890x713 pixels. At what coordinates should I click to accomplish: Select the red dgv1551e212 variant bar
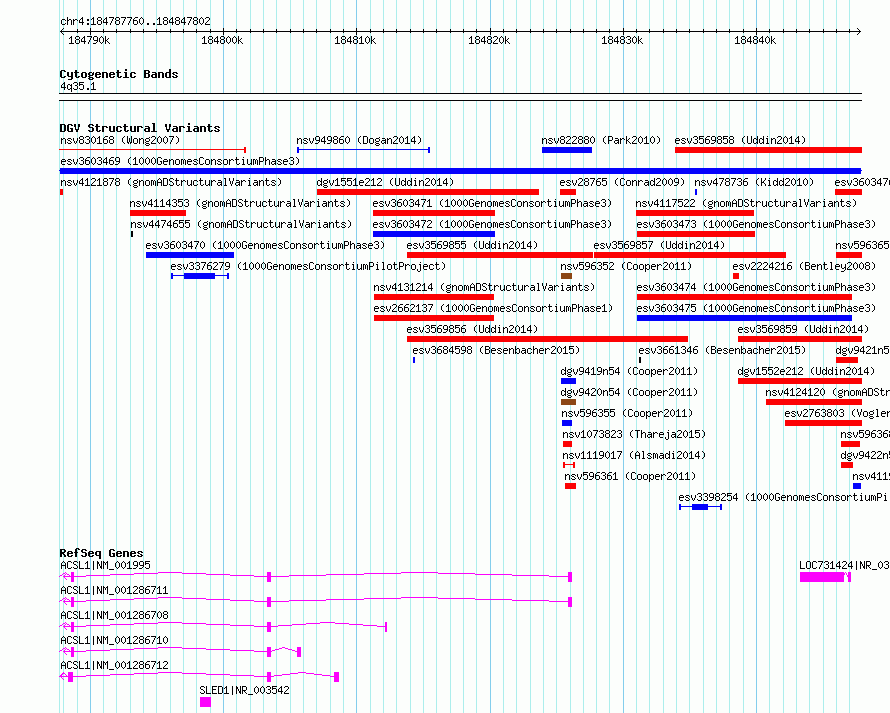point(428,192)
